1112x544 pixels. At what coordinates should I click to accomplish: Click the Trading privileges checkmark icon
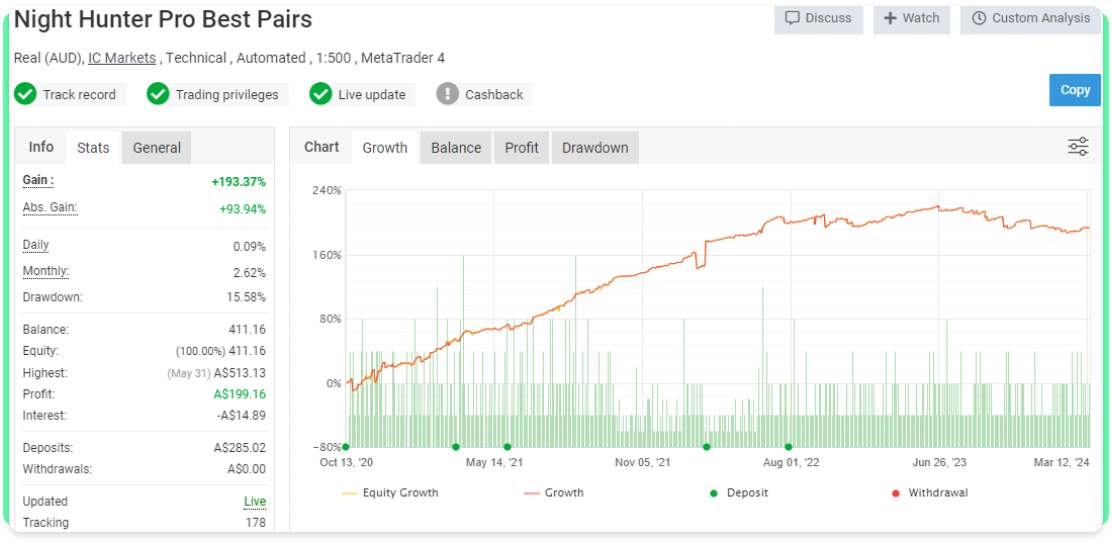pyautogui.click(x=158, y=94)
